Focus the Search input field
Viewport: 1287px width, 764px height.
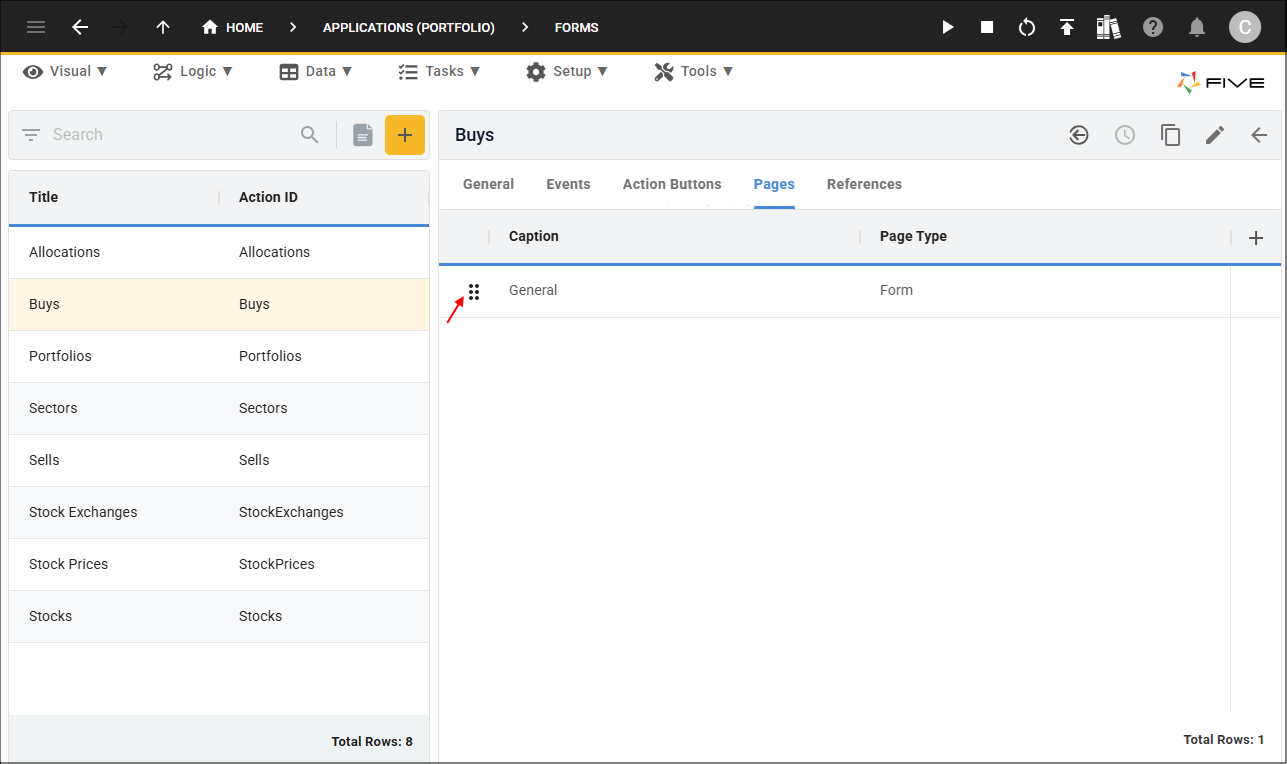[170, 135]
